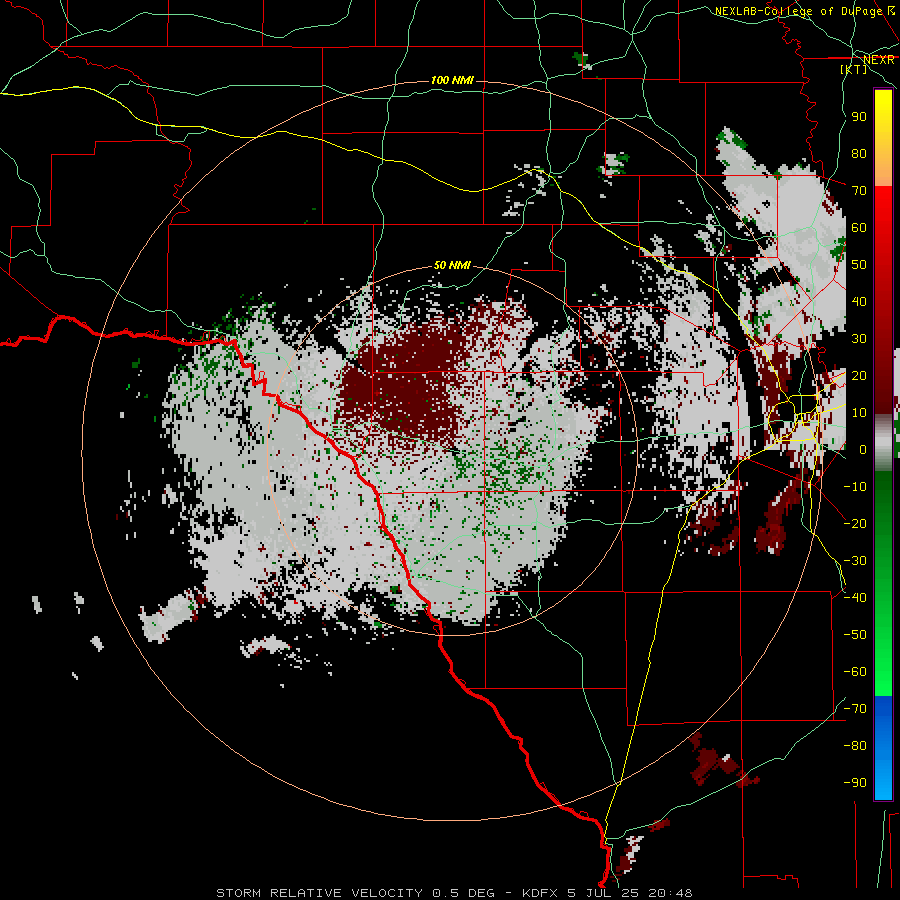Click the KDFX station identifier in caption
Image resolution: width=900 pixels, height=900 pixels.
tap(541, 893)
